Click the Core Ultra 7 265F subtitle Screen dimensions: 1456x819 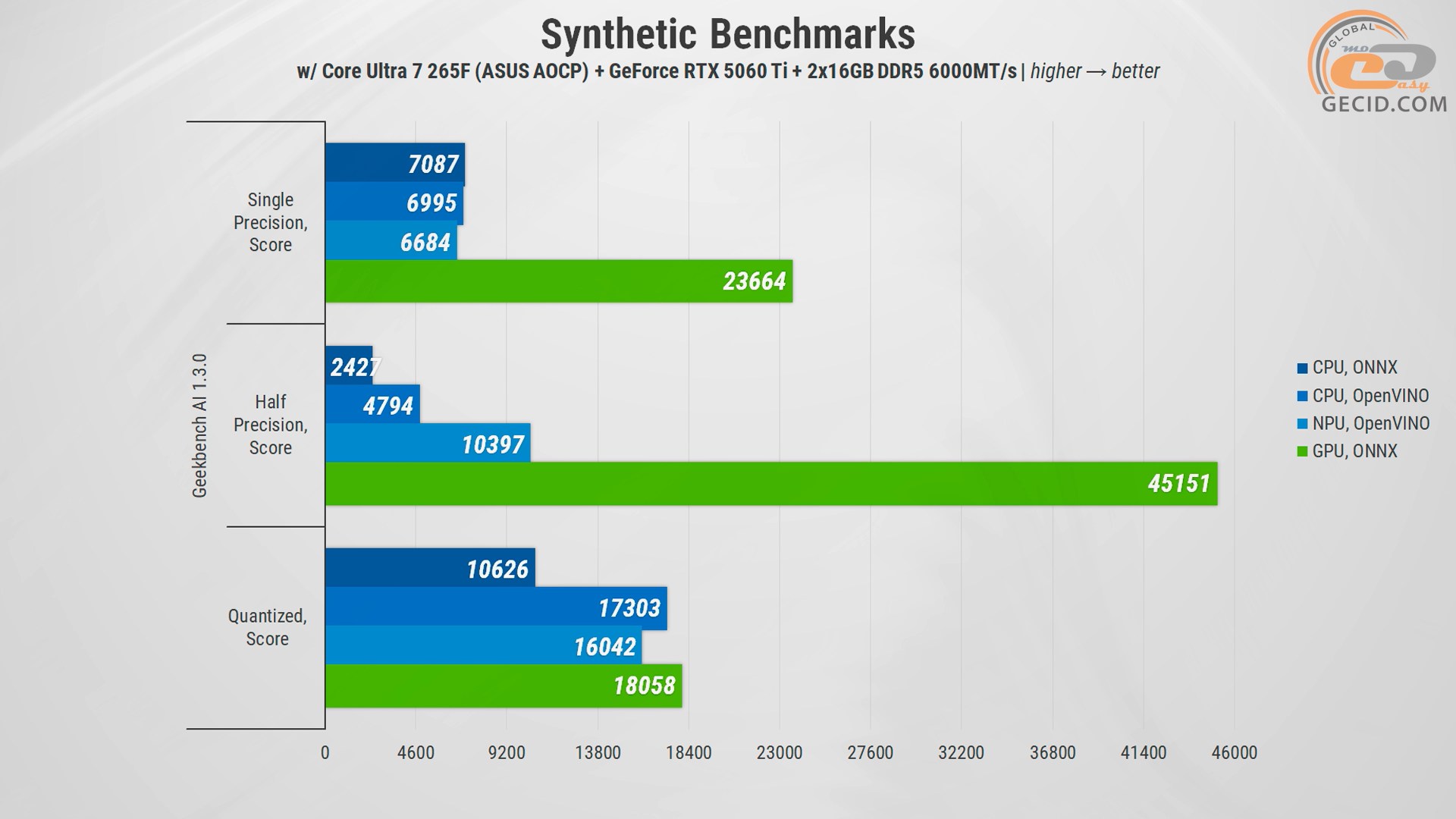click(x=728, y=71)
